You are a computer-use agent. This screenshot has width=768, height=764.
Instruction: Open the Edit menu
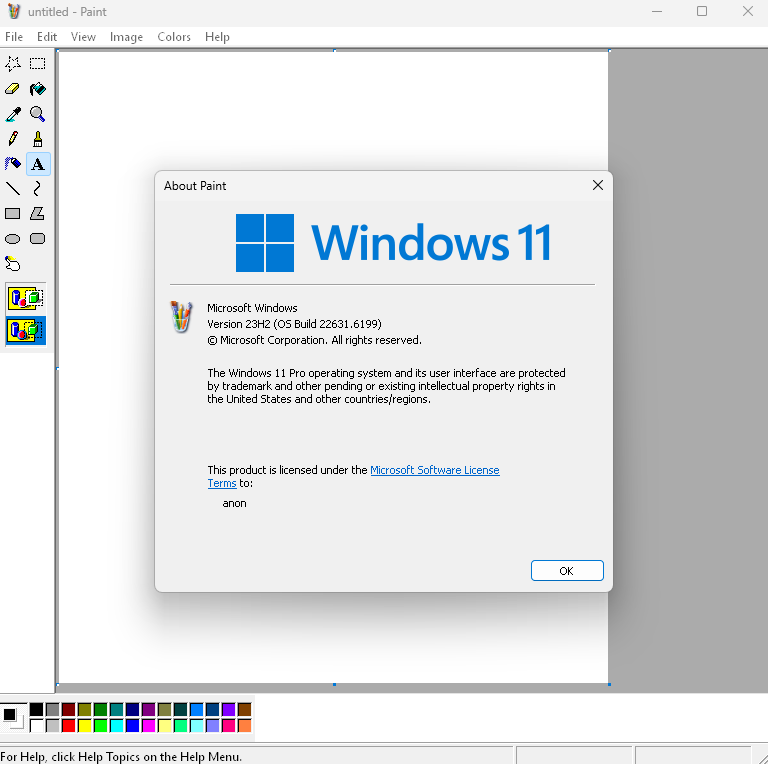pyautogui.click(x=47, y=37)
